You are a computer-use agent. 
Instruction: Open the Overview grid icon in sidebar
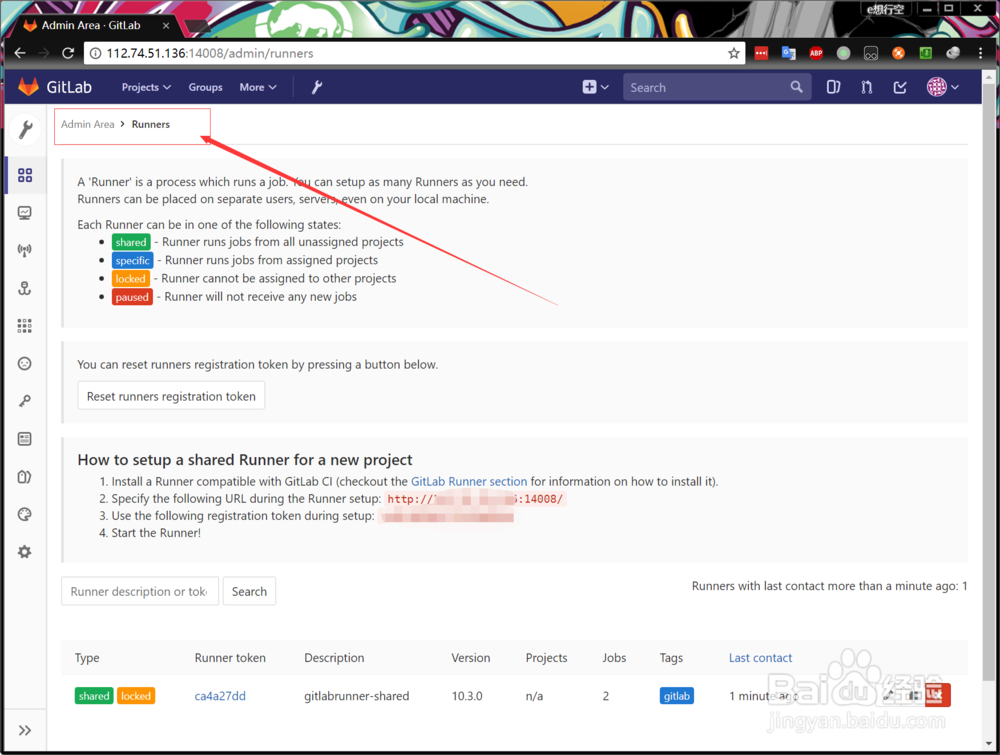tap(25, 175)
